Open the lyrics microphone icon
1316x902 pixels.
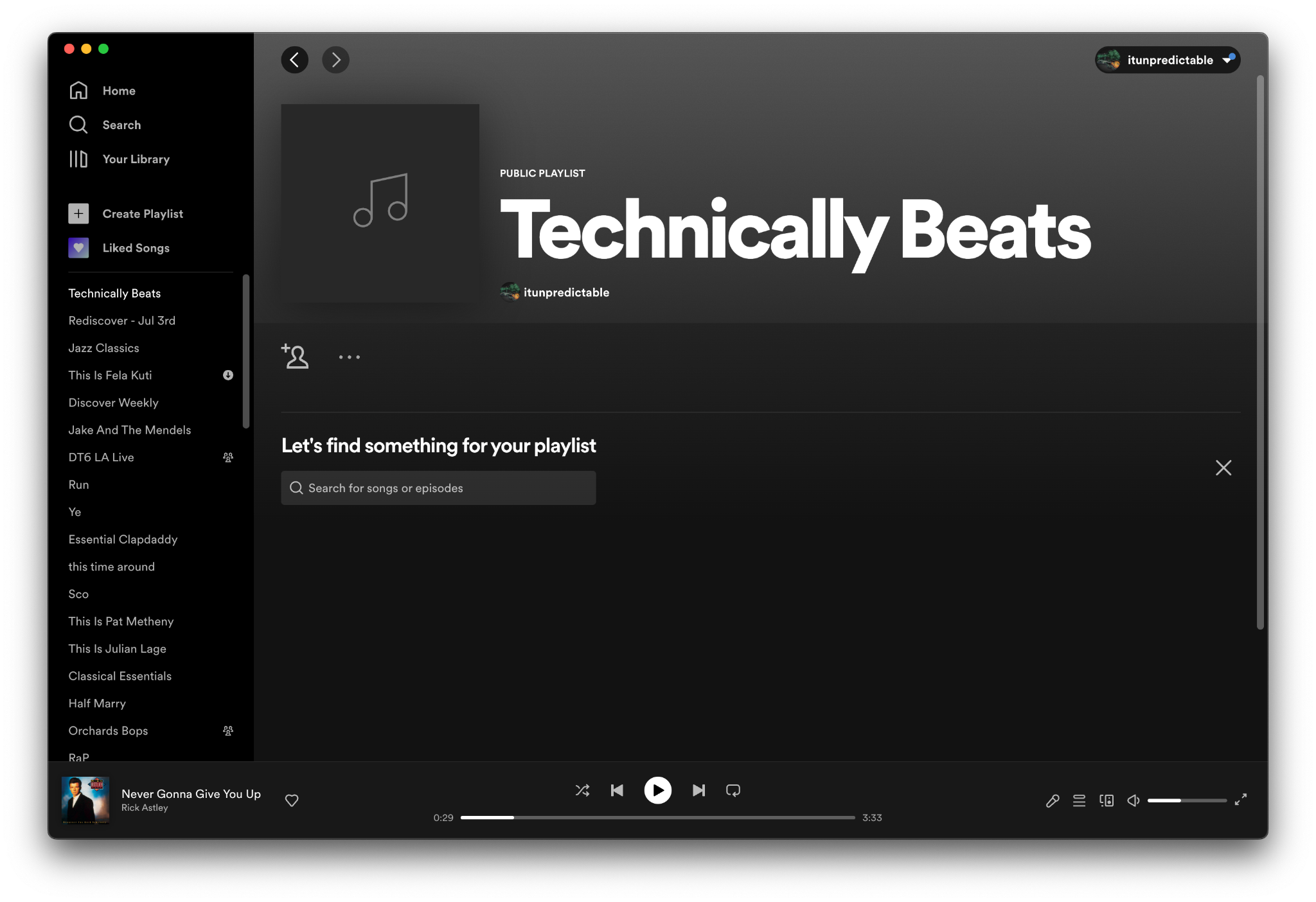pyautogui.click(x=1052, y=800)
